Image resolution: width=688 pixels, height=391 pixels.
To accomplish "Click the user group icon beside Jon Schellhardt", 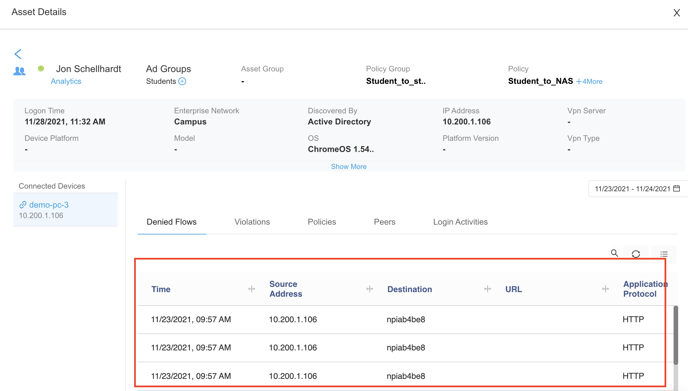I will click(x=19, y=71).
